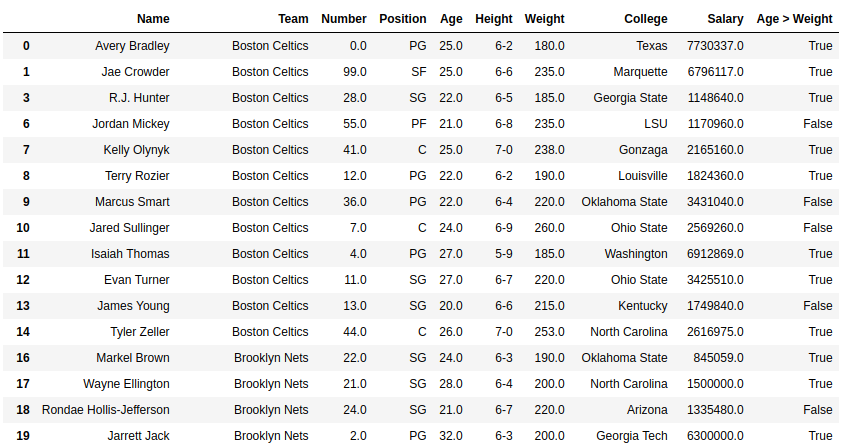
Task: Select the Marquette college cell
Action: pyautogui.click(x=637, y=72)
